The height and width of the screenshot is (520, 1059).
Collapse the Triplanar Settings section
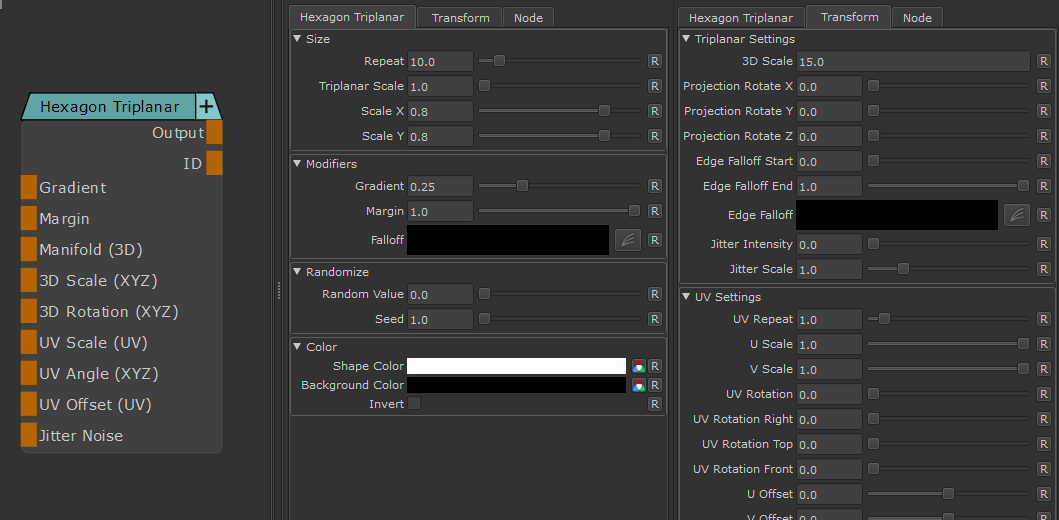pos(687,39)
